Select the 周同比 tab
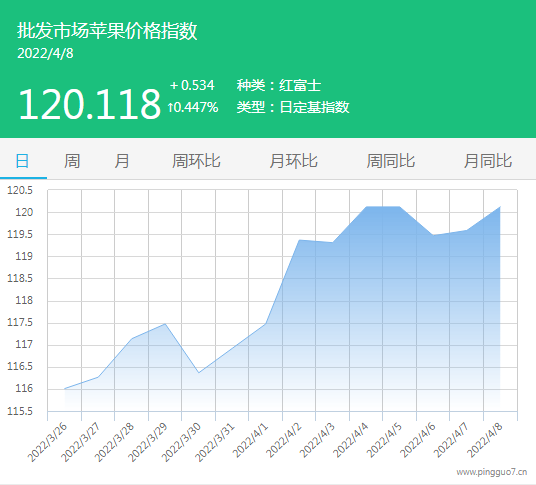This screenshot has width=536, height=485. click(x=390, y=161)
